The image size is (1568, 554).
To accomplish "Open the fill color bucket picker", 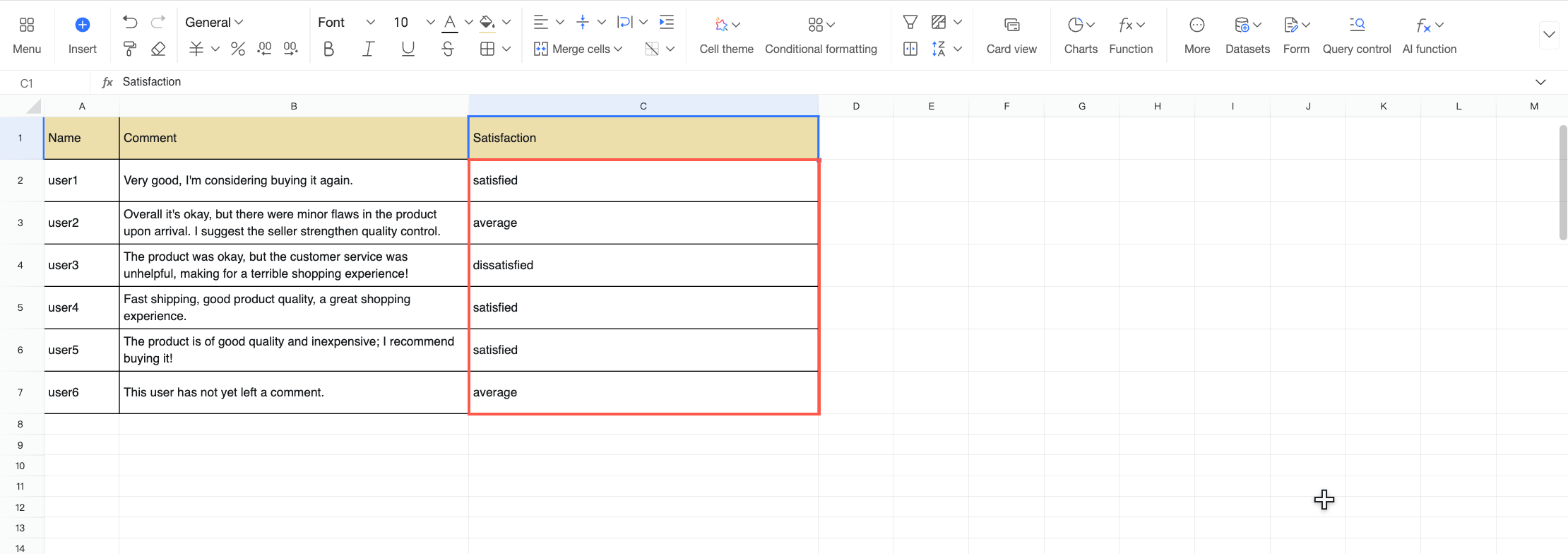I will pos(487,23).
